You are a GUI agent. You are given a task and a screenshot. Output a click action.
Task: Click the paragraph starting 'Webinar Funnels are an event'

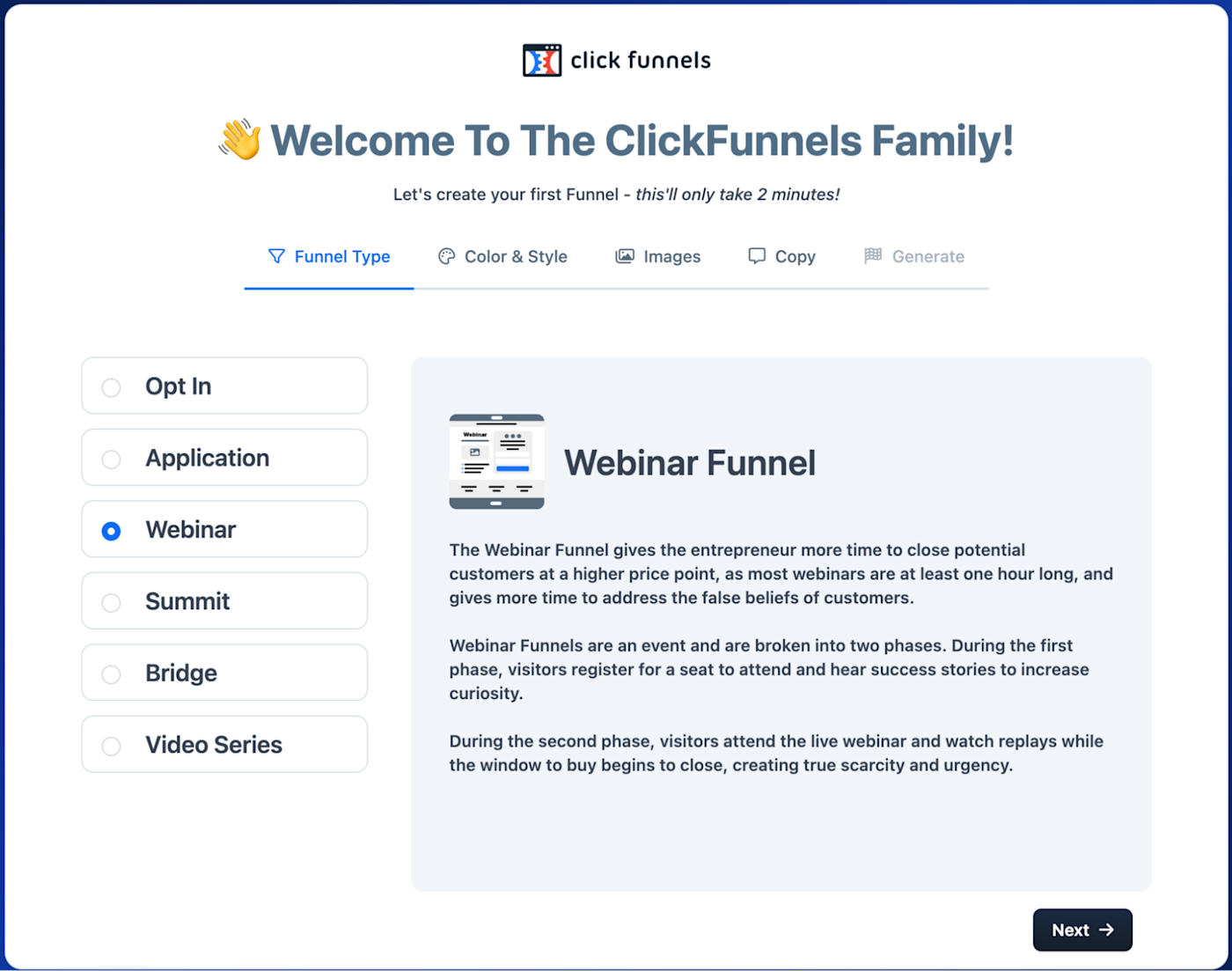coord(769,669)
